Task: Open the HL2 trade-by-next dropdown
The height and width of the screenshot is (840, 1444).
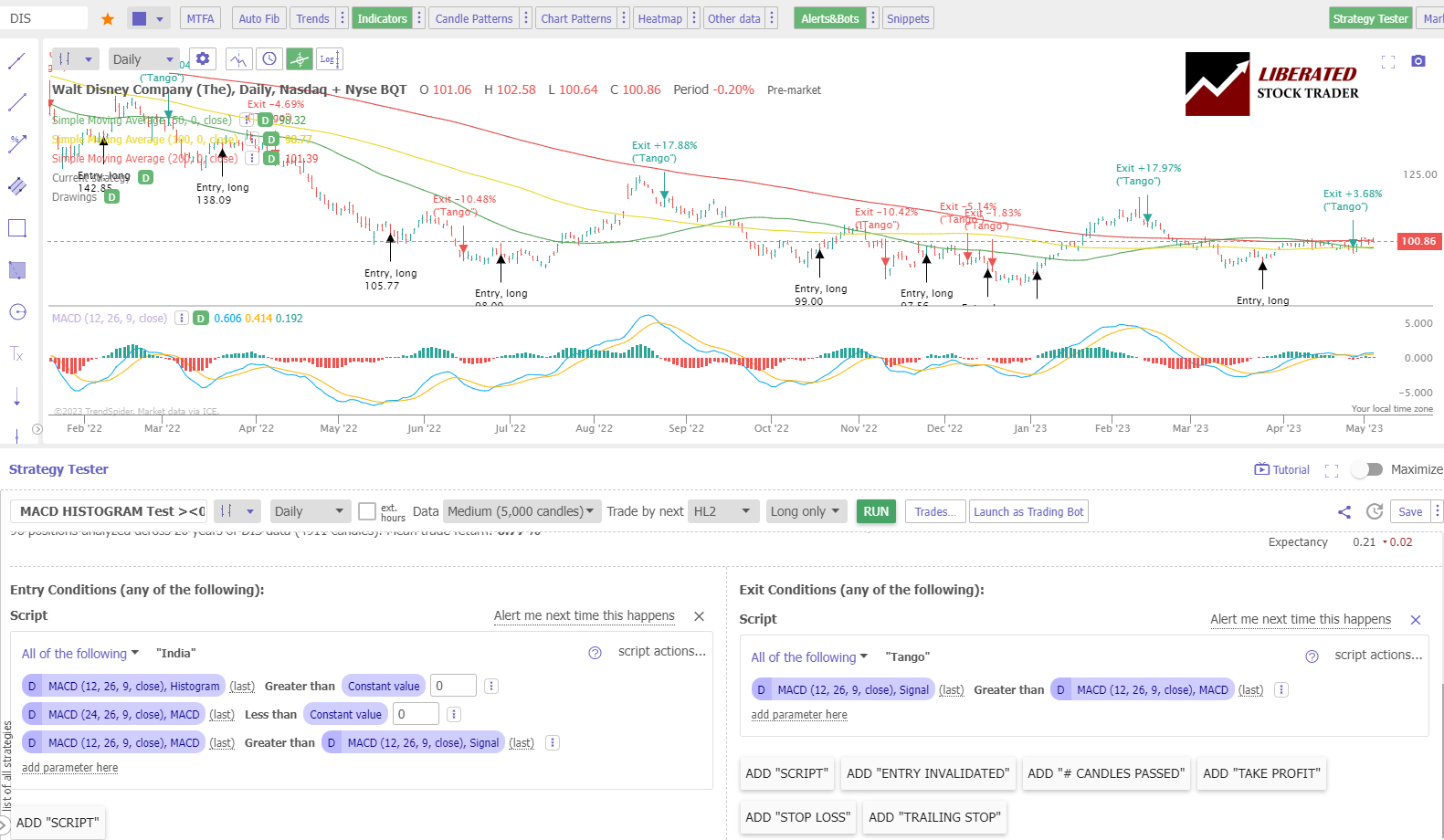Action: 722,511
